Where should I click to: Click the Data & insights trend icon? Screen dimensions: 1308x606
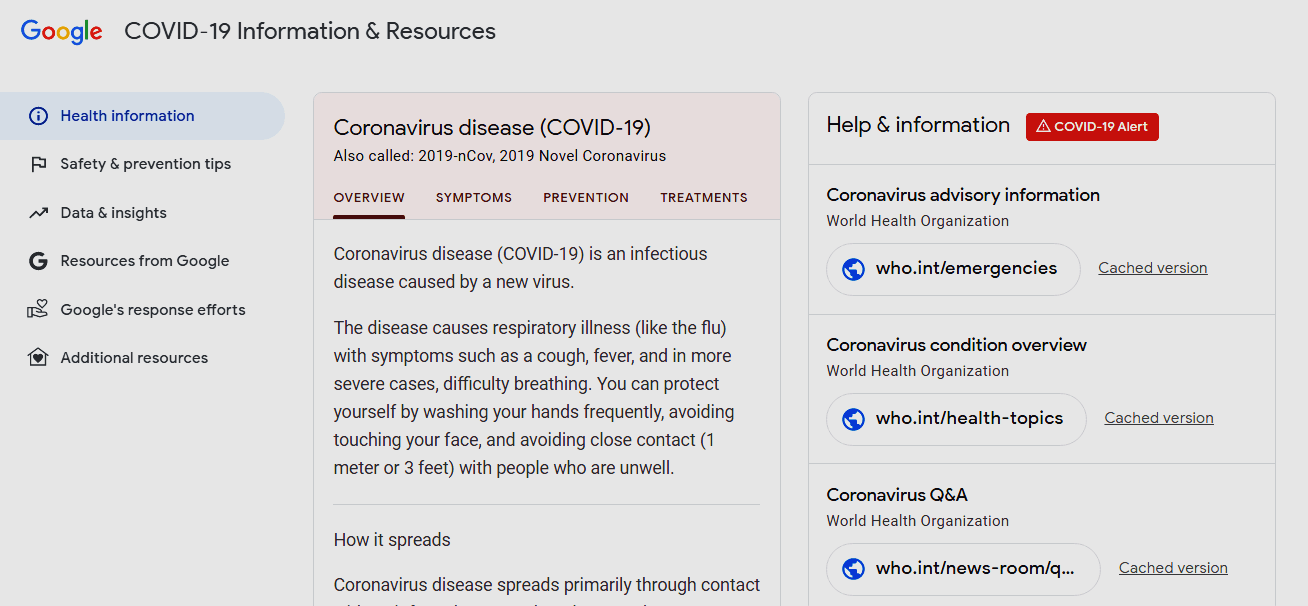pos(38,213)
